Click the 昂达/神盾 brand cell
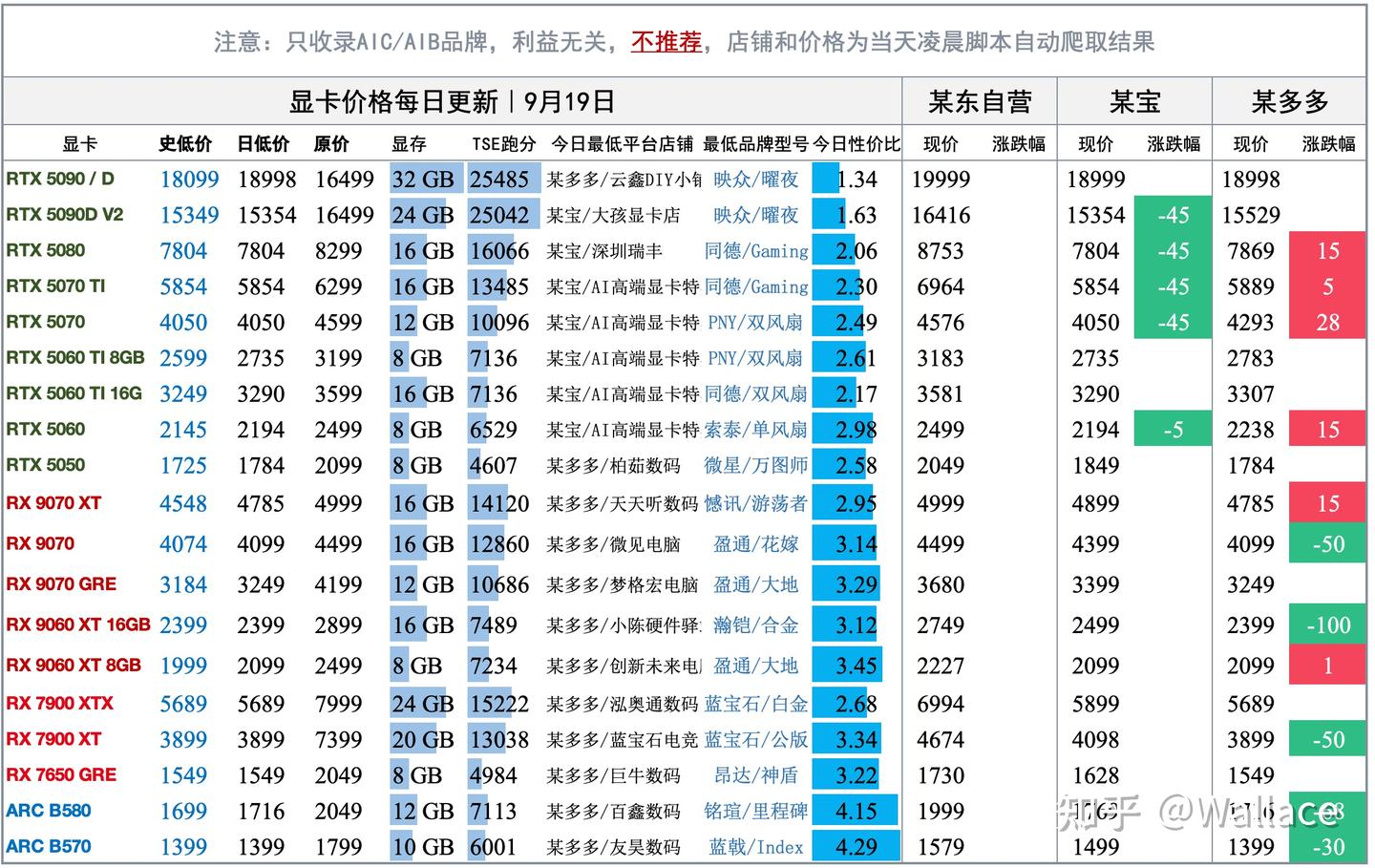 click(755, 775)
